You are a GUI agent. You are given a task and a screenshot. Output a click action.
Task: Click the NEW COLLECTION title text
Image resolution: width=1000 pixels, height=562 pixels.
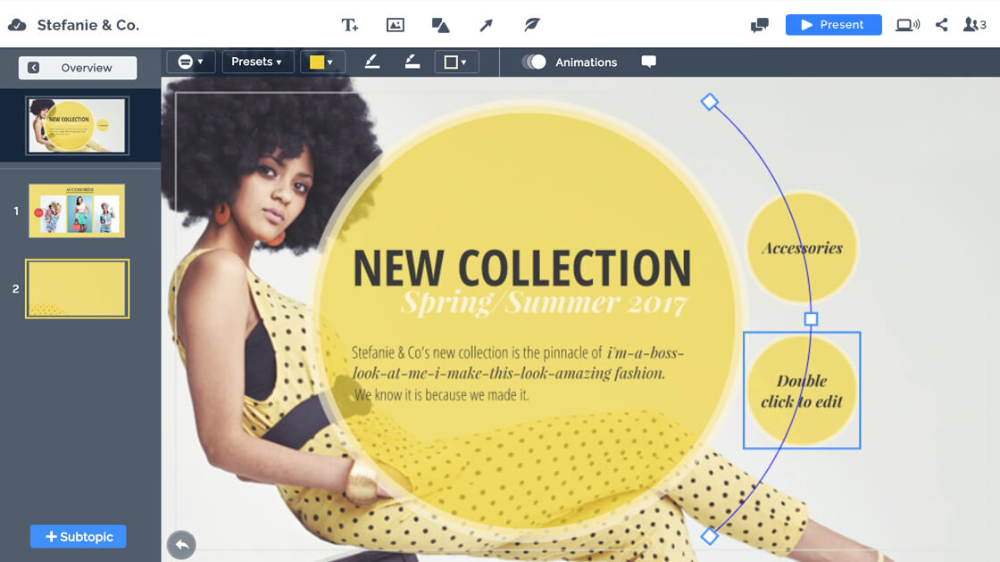click(x=522, y=268)
